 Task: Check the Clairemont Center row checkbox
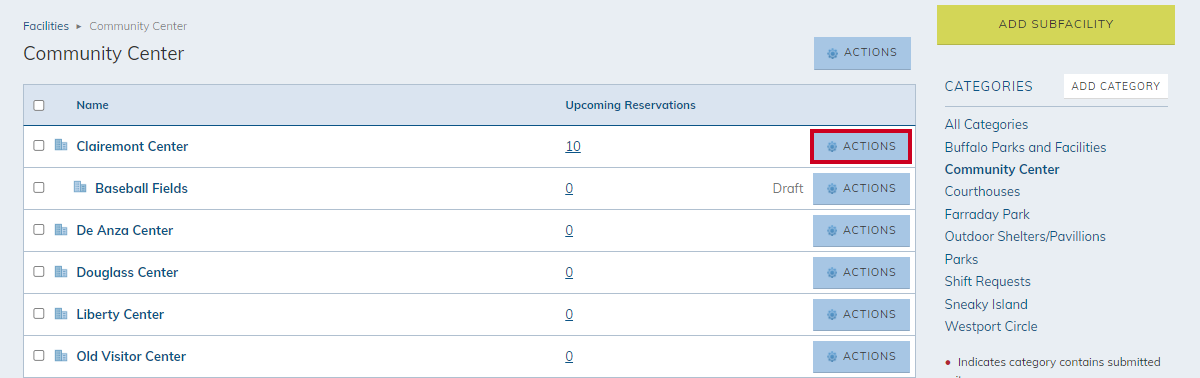(x=39, y=145)
